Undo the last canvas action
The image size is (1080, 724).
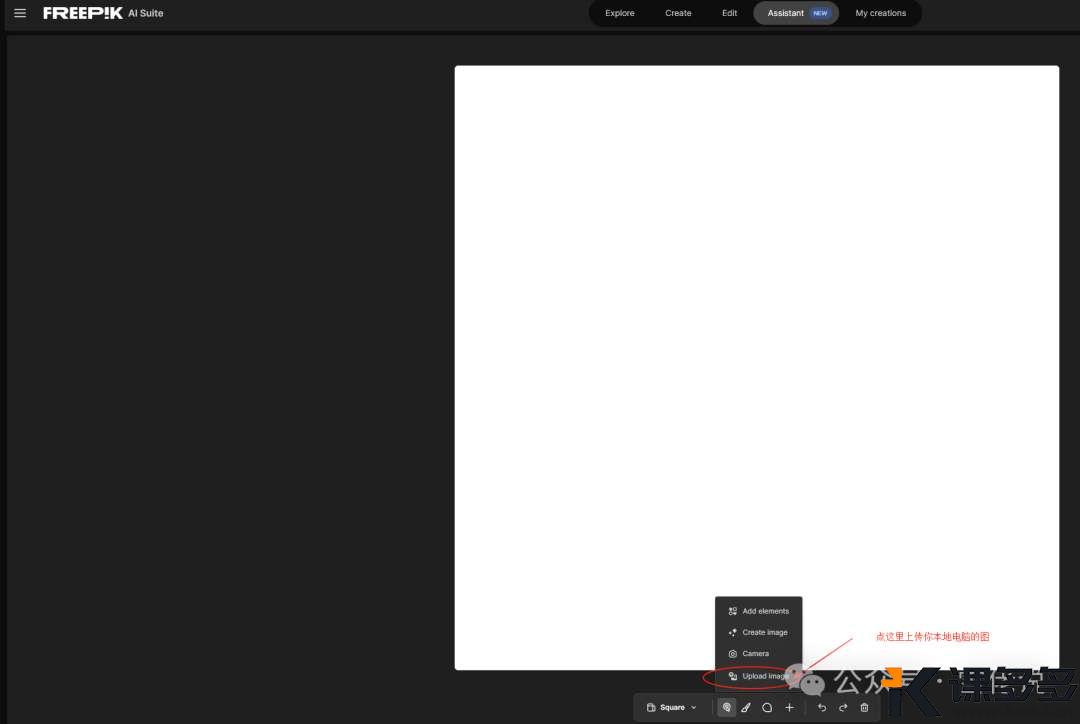click(822, 707)
